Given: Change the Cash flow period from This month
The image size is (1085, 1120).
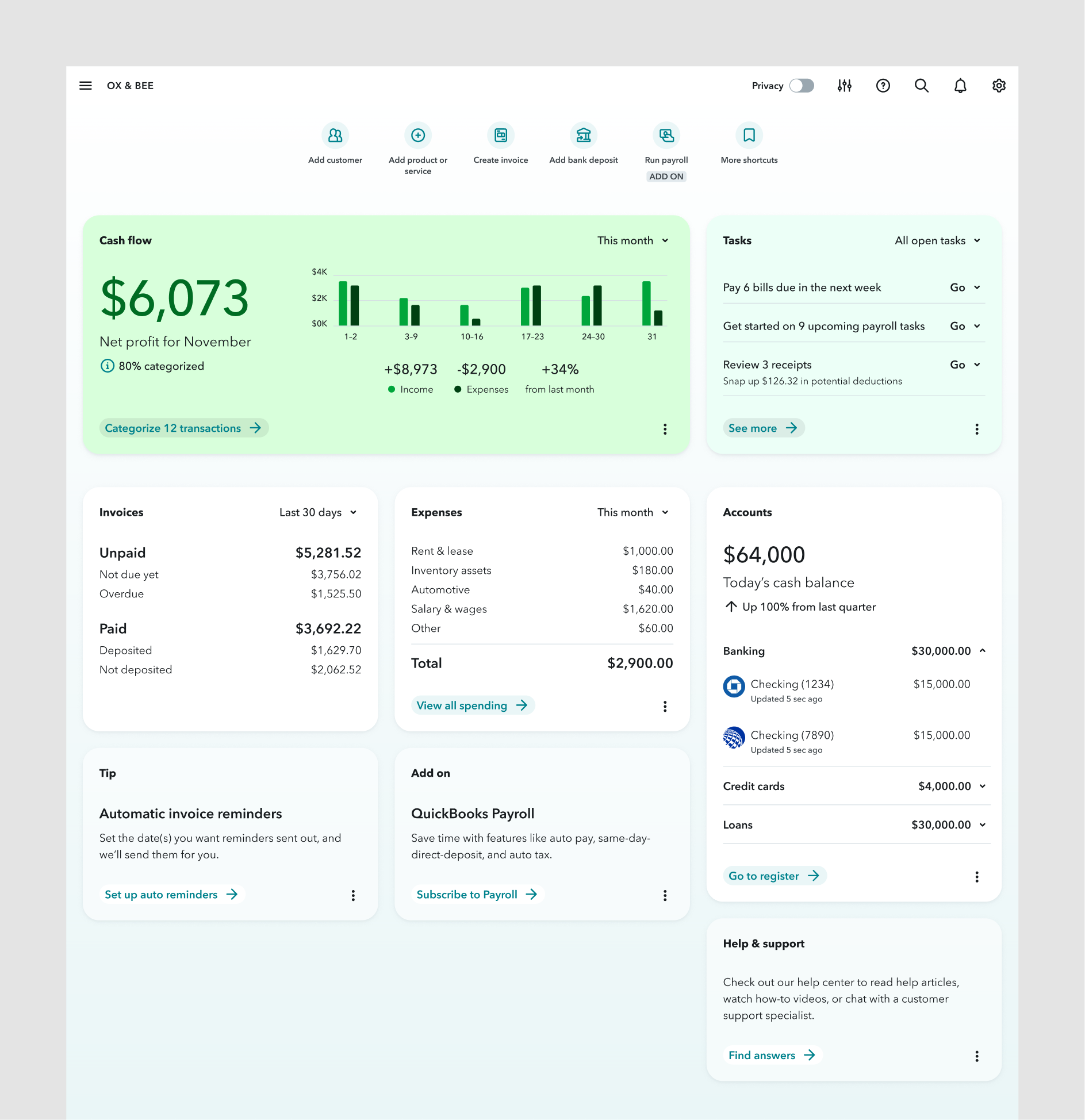Looking at the screenshot, I should click(x=631, y=240).
